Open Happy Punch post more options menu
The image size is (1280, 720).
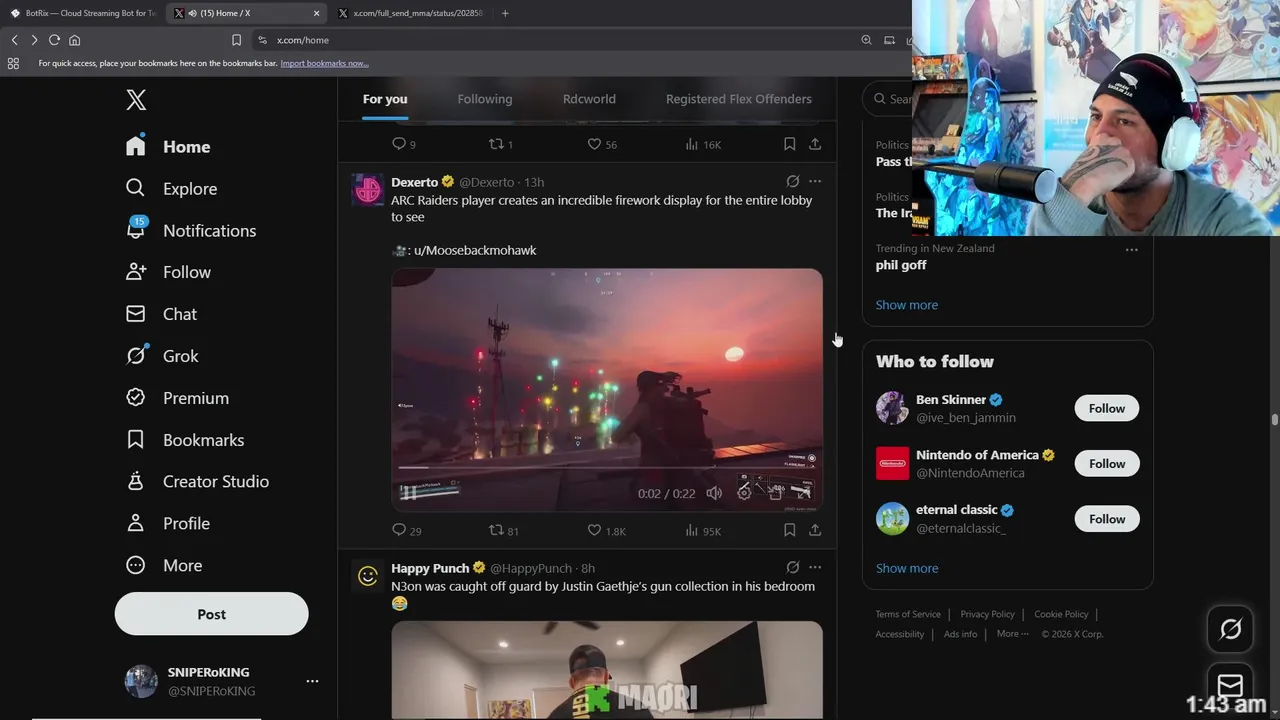(x=815, y=567)
